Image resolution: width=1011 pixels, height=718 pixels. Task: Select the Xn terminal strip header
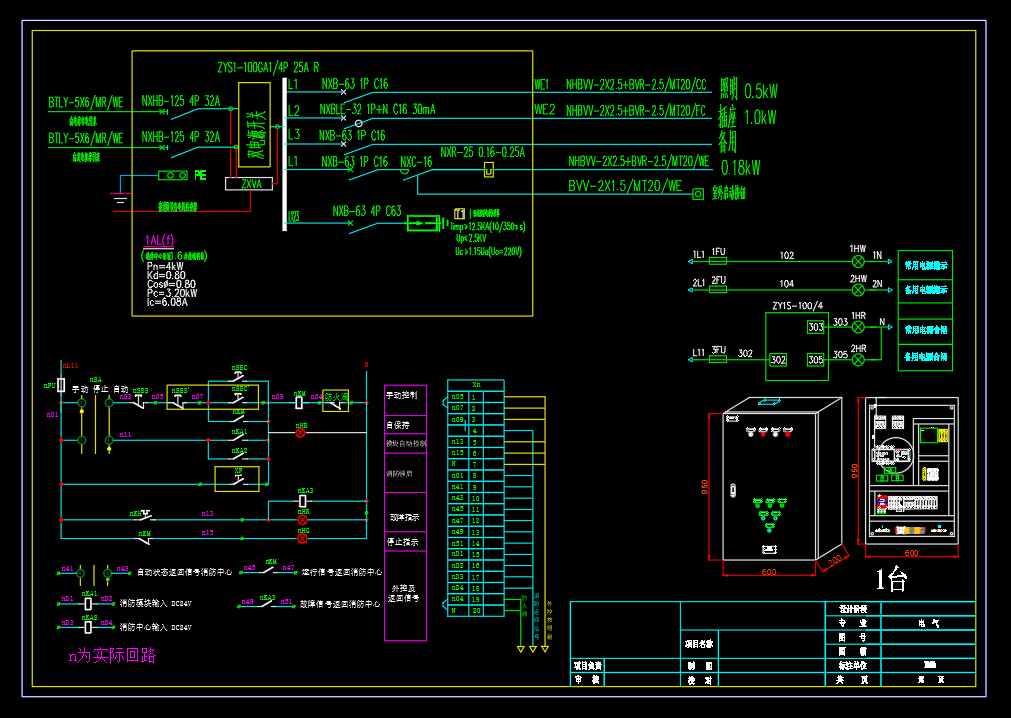click(476, 385)
